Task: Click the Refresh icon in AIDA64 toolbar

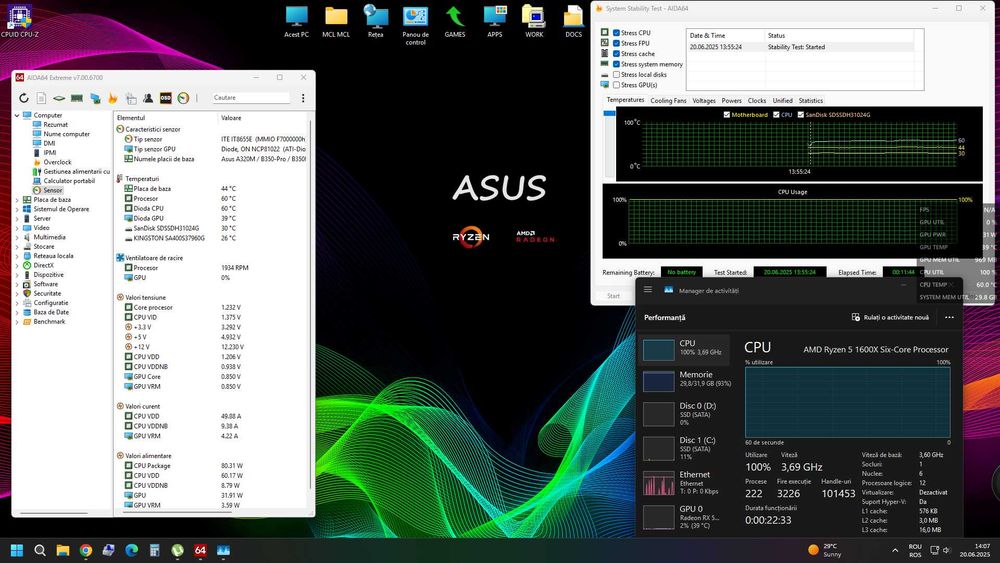Action: 24,98
